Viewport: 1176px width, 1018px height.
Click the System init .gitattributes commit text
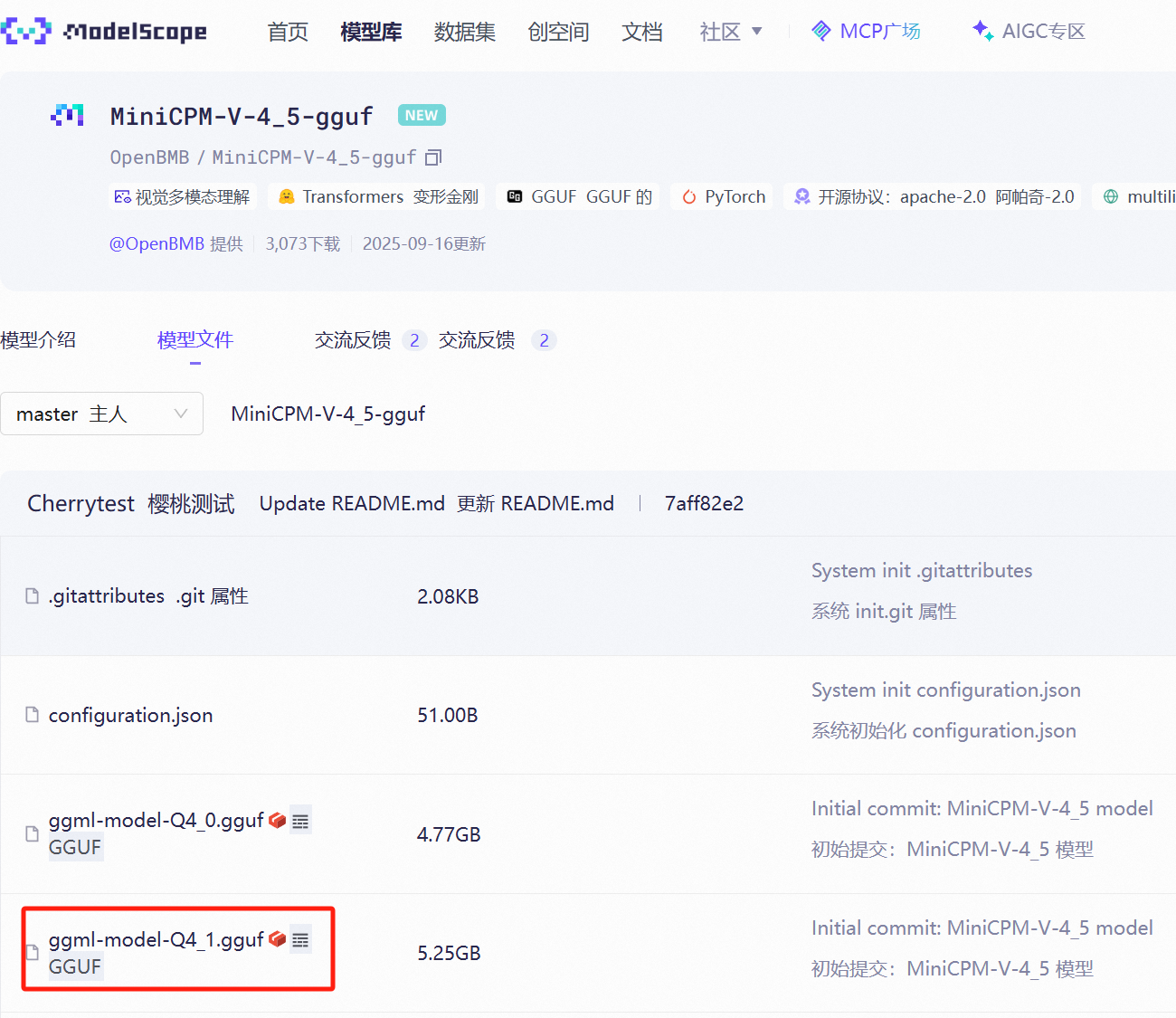coord(922,571)
